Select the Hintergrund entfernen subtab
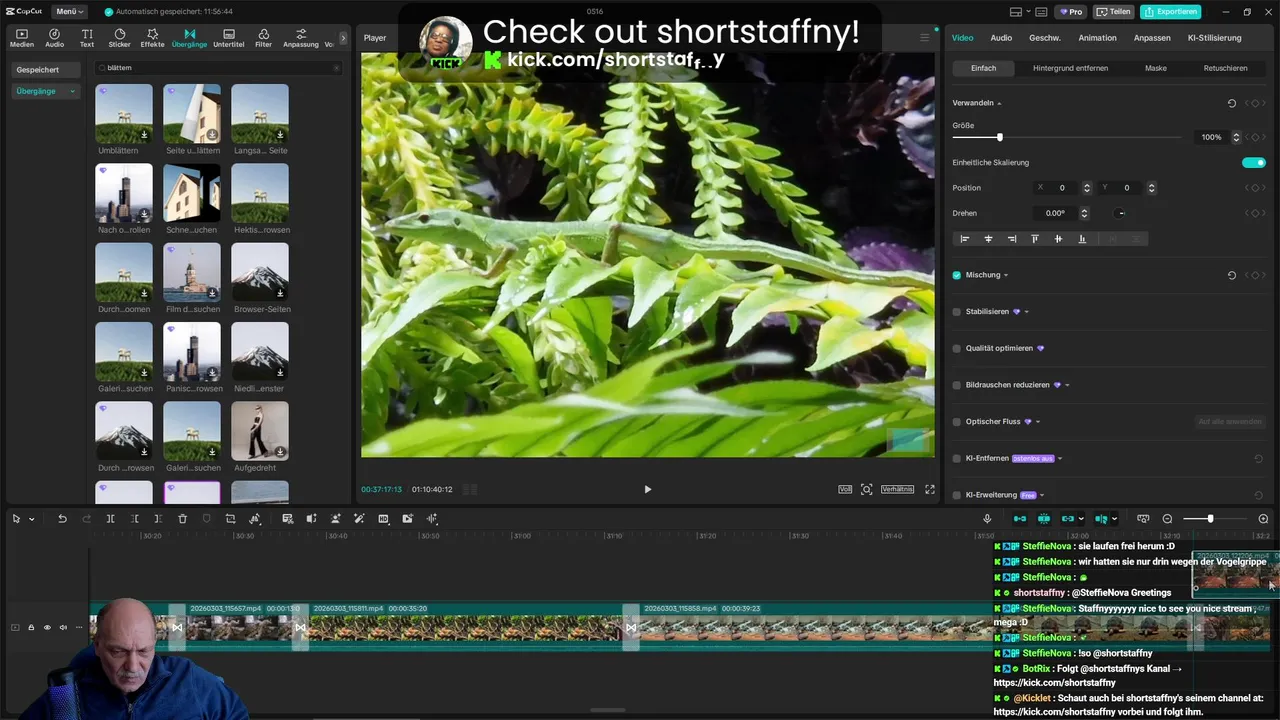This screenshot has height=720, width=1280. coord(1070,68)
